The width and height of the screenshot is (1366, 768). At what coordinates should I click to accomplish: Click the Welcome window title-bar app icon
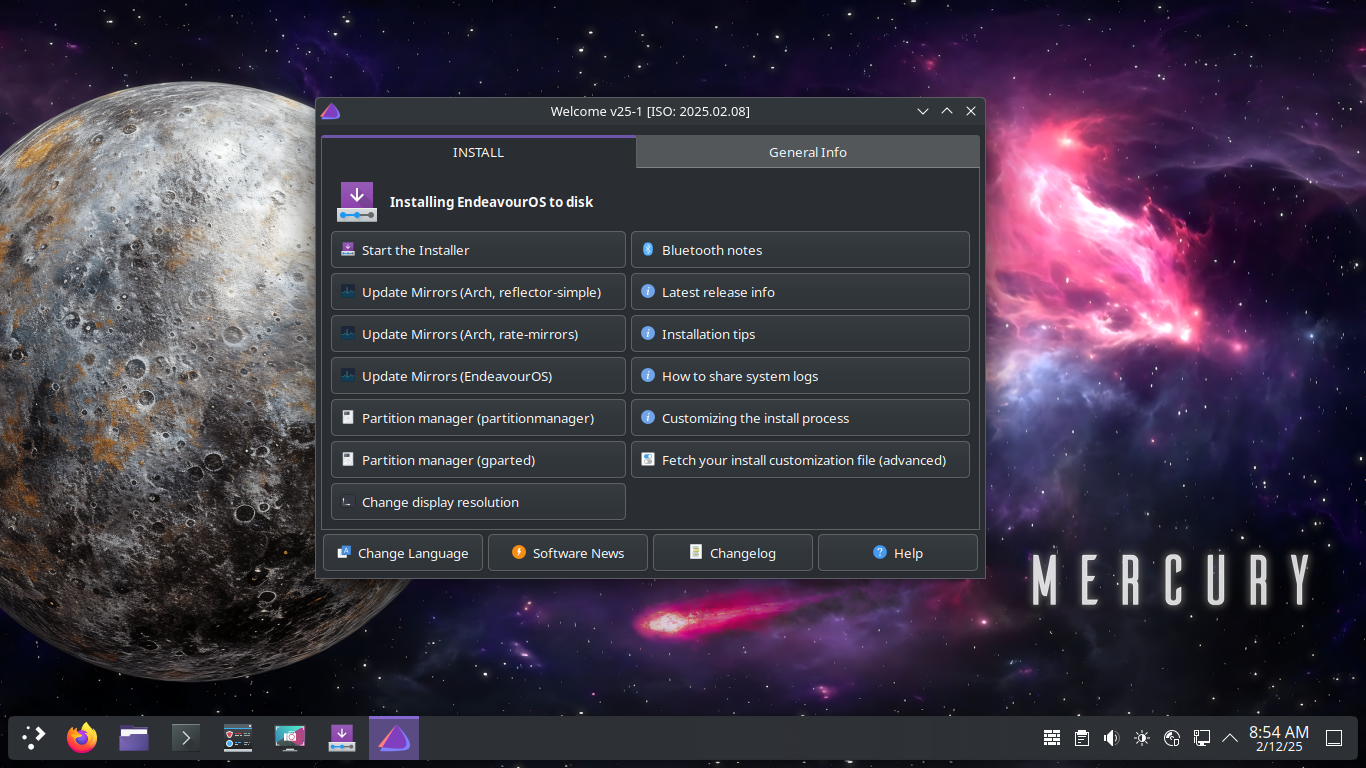[x=331, y=111]
